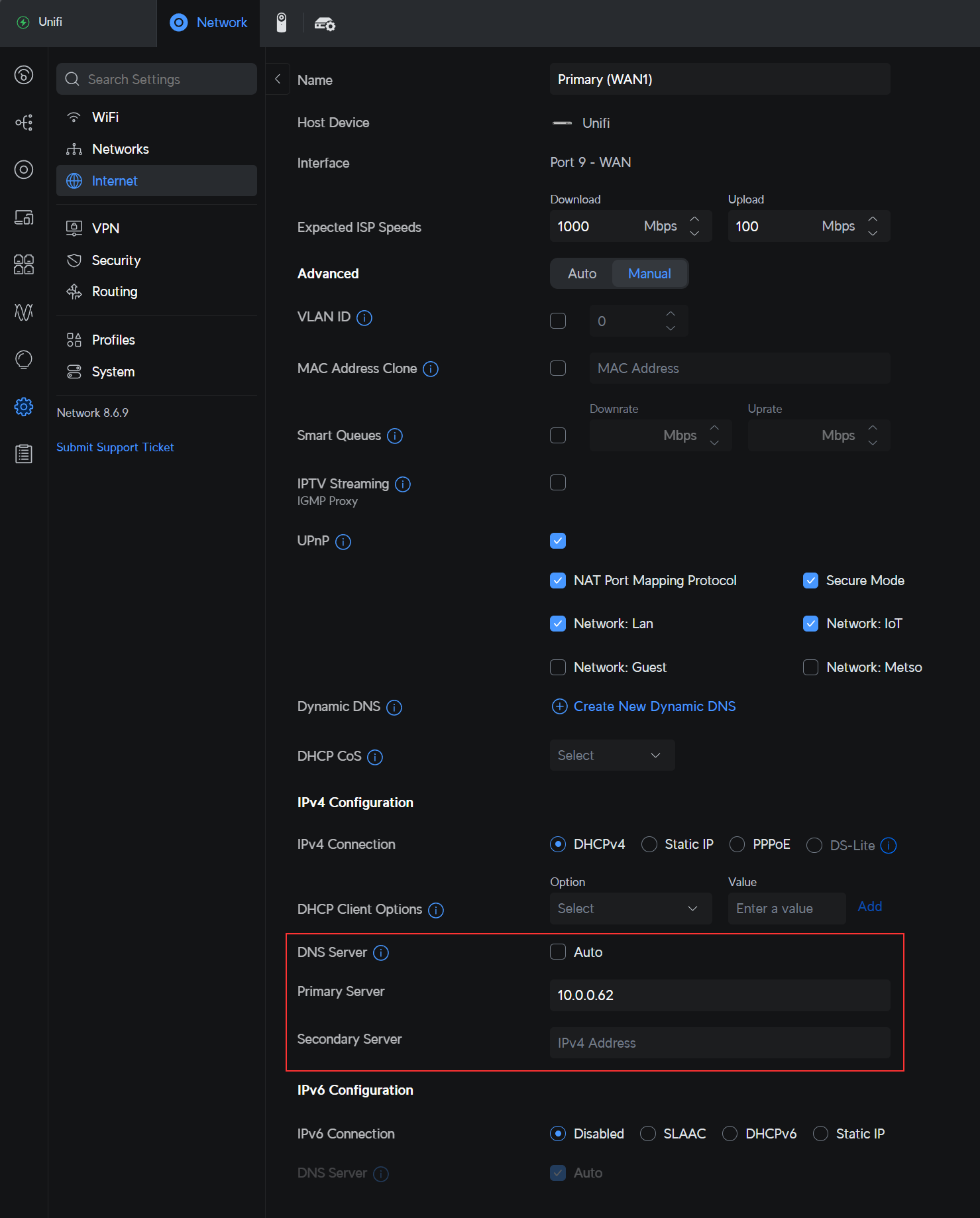Click the Secondary Server IPv4 address field
980x1218 pixels.
click(720, 1043)
